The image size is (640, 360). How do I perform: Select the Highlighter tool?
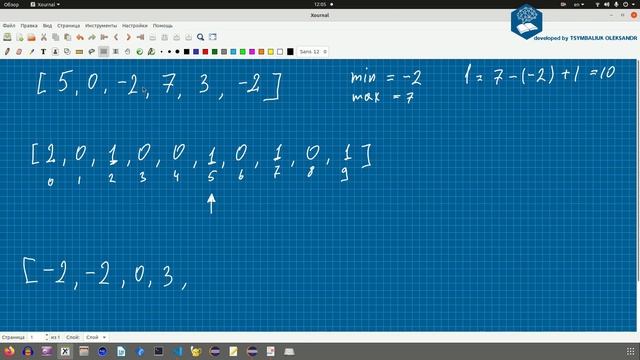[x=31, y=52]
